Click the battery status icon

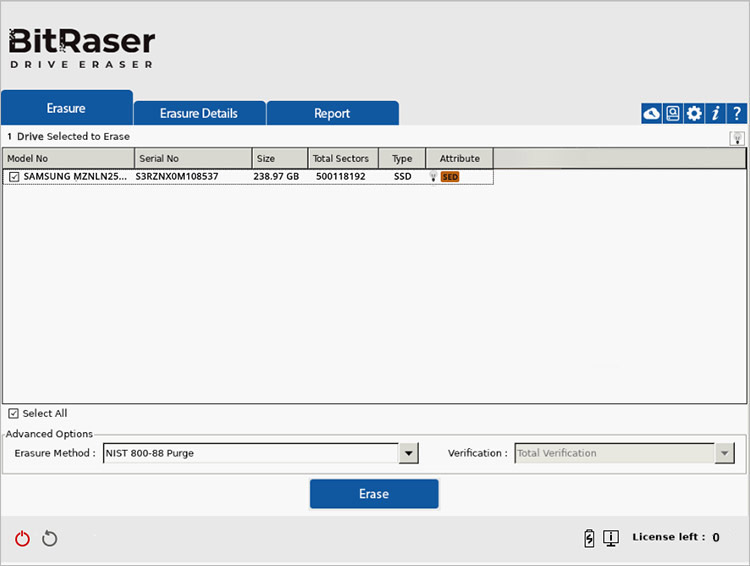tap(589, 538)
